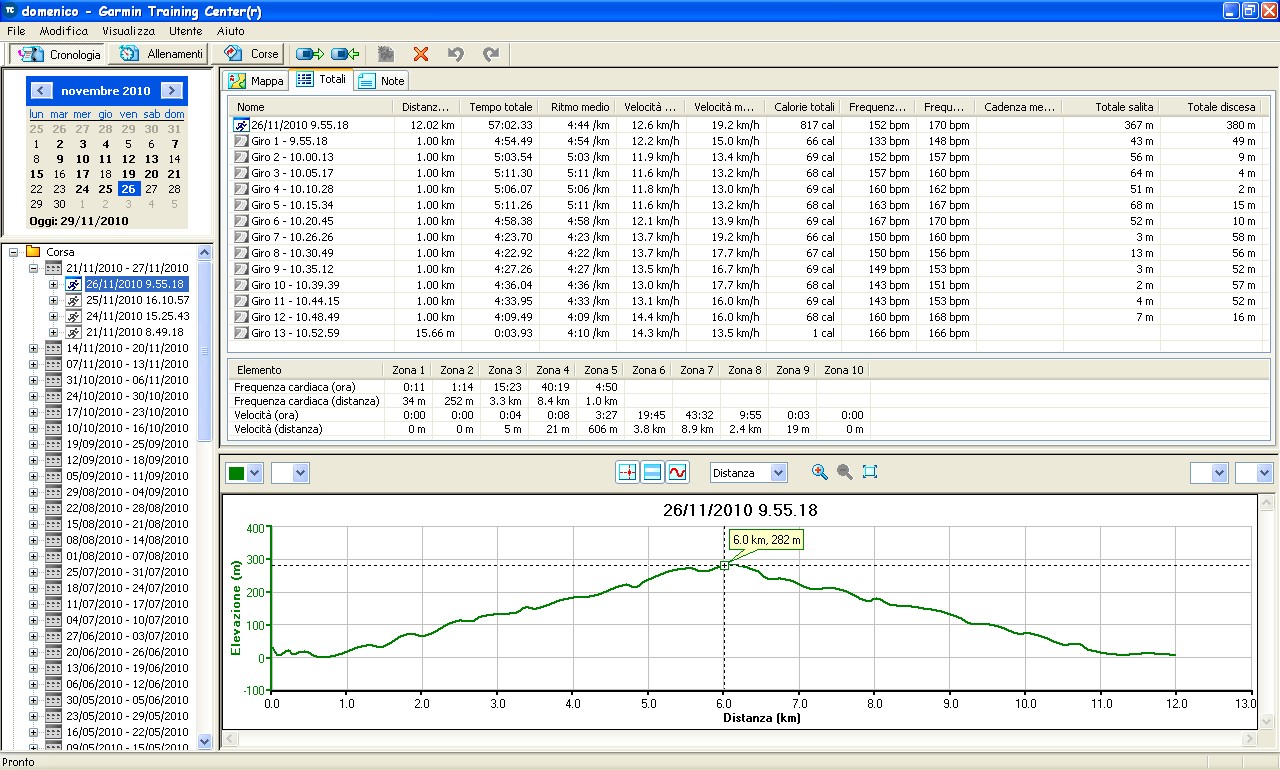Image resolution: width=1280 pixels, height=770 pixels.
Task: Click the red X delete icon
Action: click(x=421, y=54)
